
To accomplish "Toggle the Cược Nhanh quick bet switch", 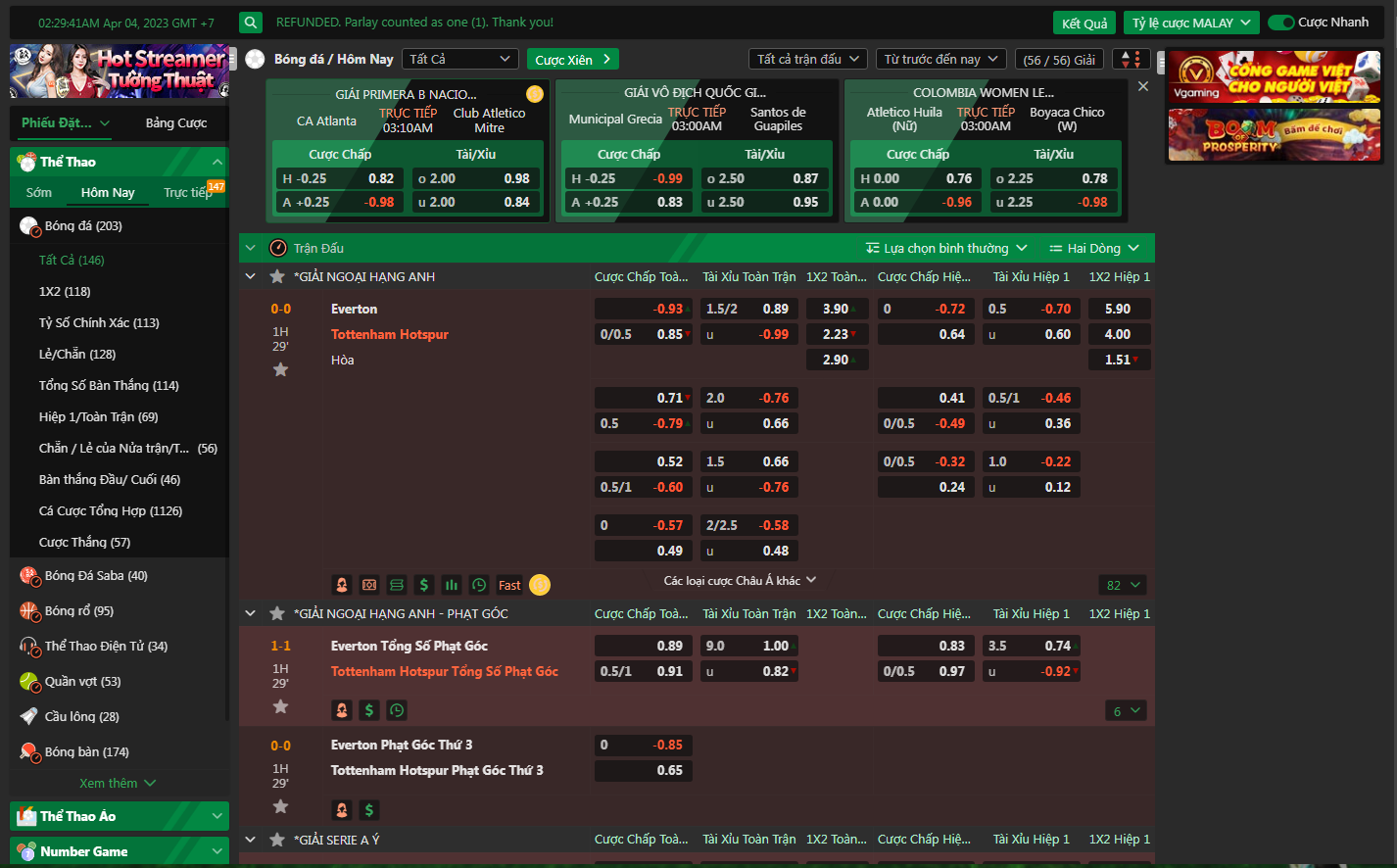I will pyautogui.click(x=1280, y=23).
